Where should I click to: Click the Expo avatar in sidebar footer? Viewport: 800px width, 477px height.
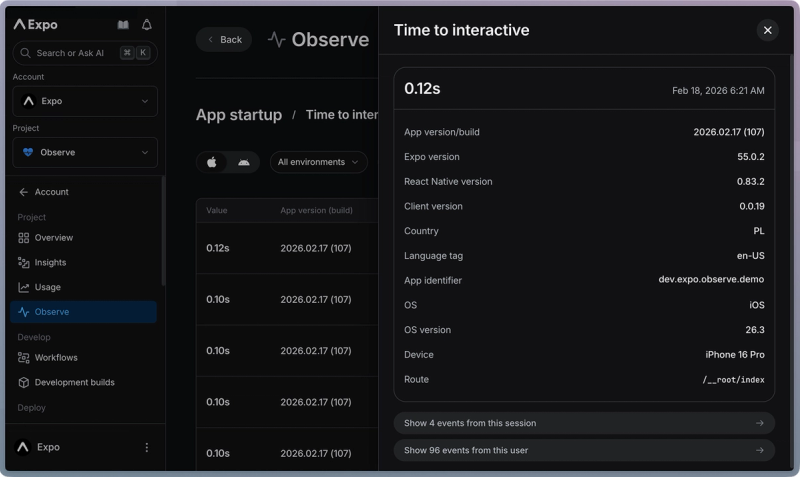pos(22,447)
